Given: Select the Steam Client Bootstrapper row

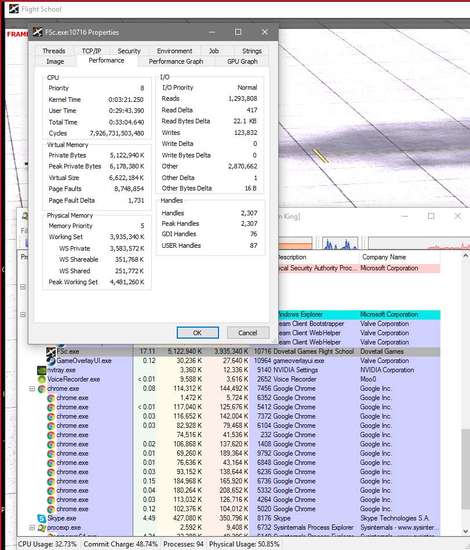Looking at the screenshot, I should click(359, 324).
